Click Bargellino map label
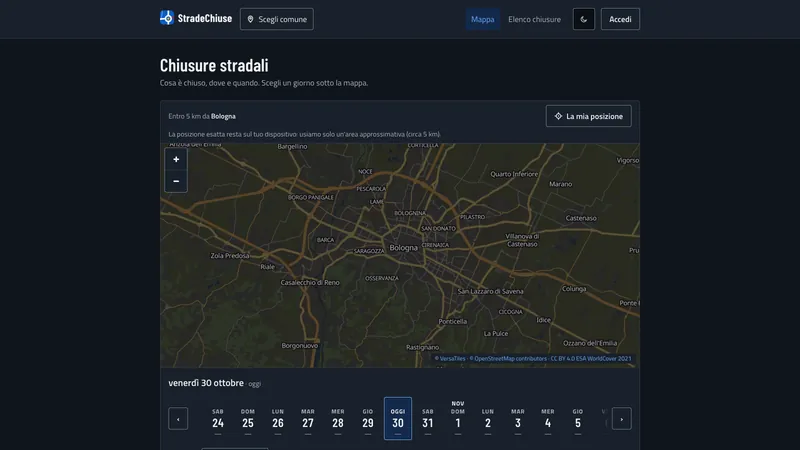 point(292,146)
